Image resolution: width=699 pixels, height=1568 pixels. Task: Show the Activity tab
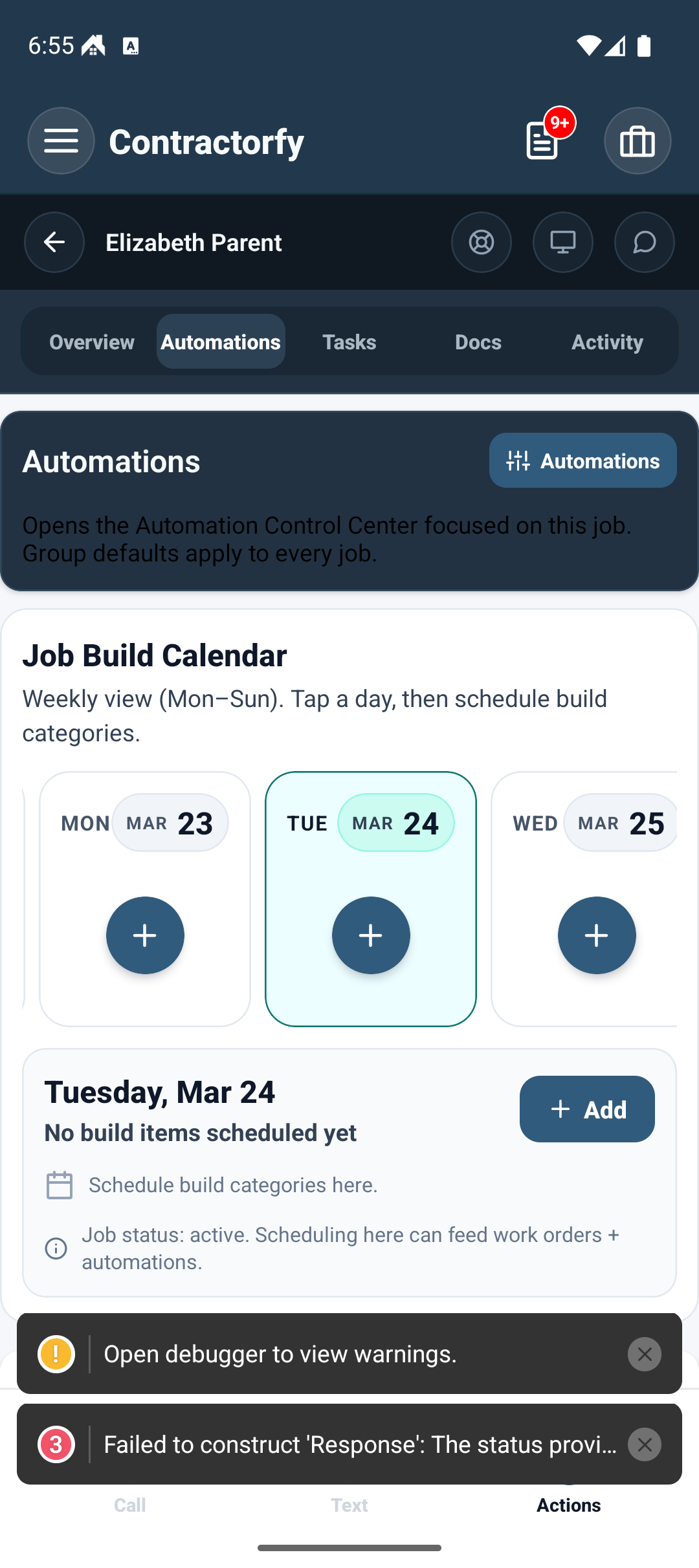point(607,342)
